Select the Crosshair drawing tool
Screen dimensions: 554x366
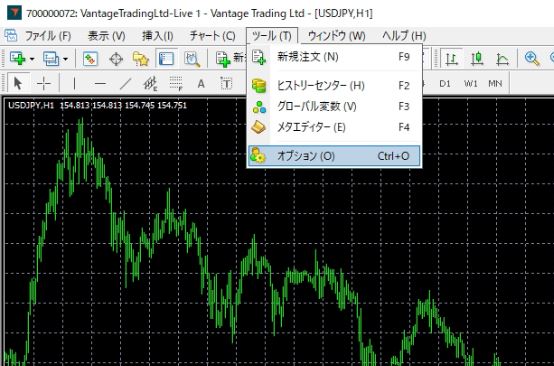point(44,84)
